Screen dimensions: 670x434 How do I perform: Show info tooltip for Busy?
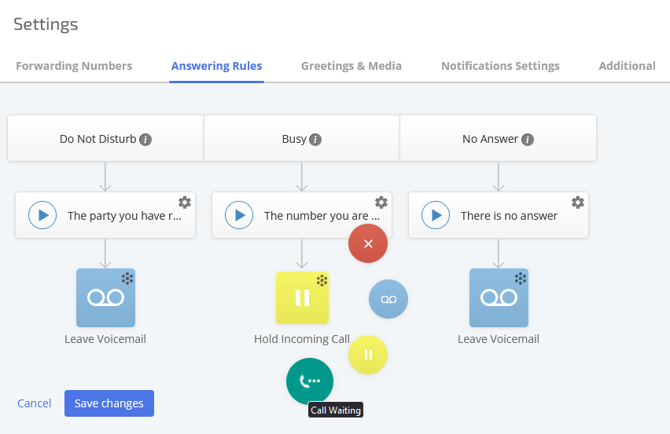[315, 140]
